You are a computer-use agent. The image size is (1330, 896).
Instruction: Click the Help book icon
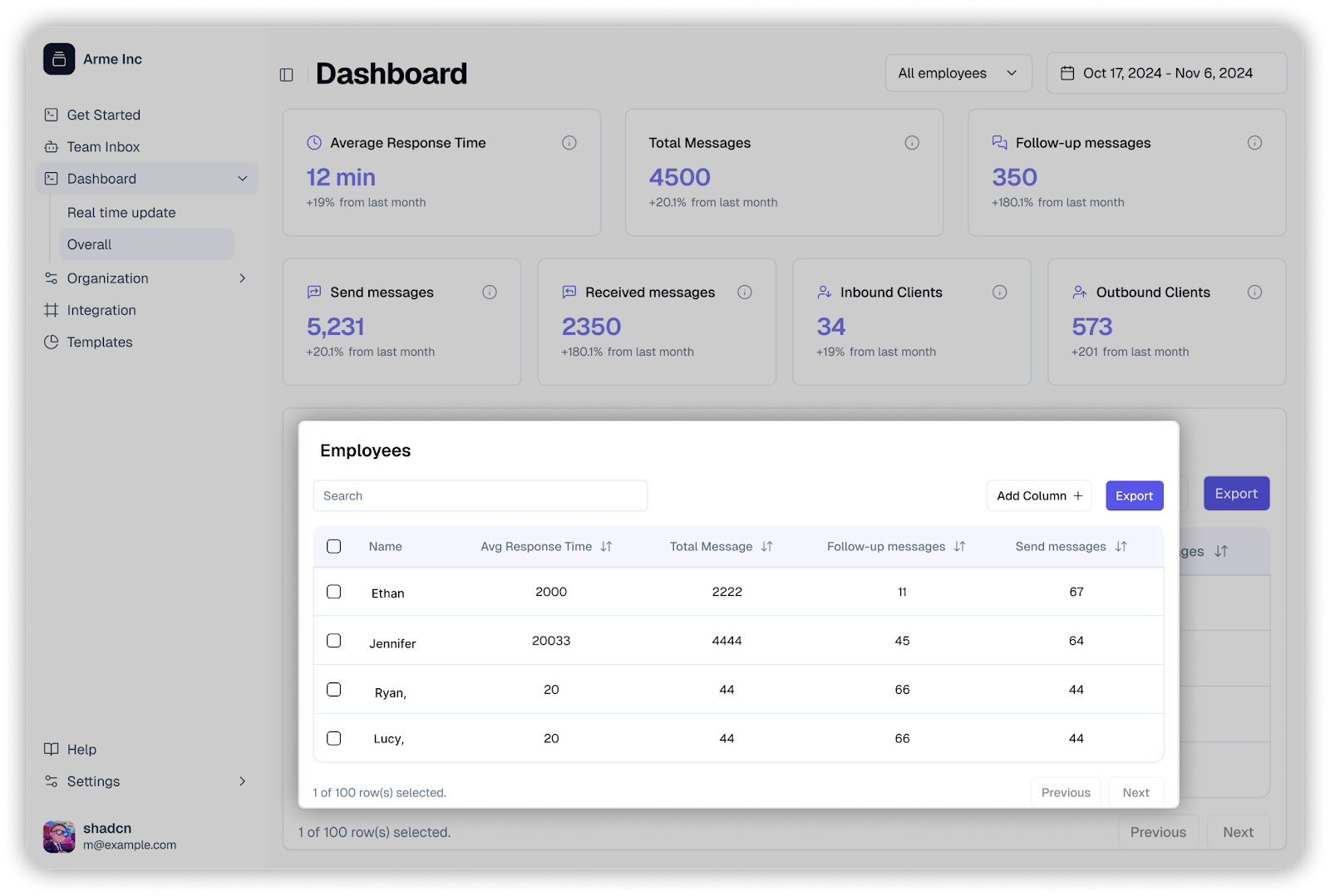click(x=51, y=749)
